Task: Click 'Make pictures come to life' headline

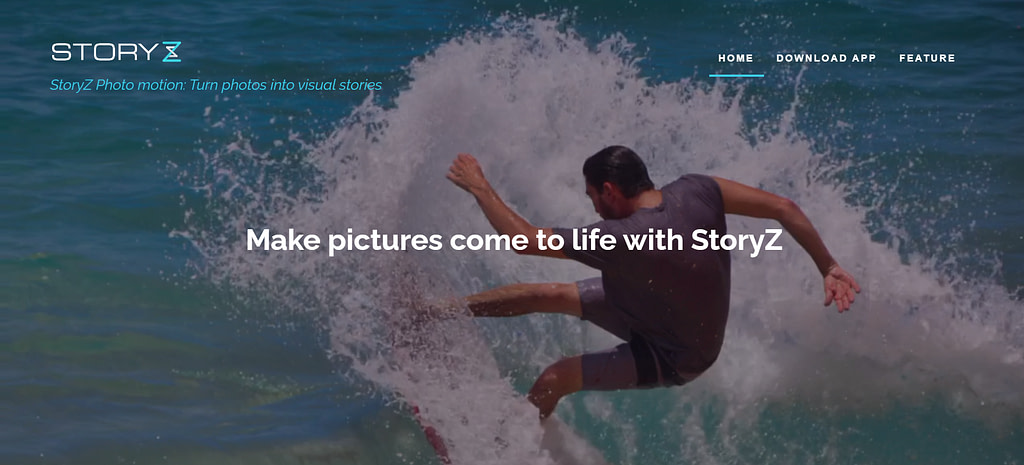Action: pyautogui.click(x=514, y=240)
